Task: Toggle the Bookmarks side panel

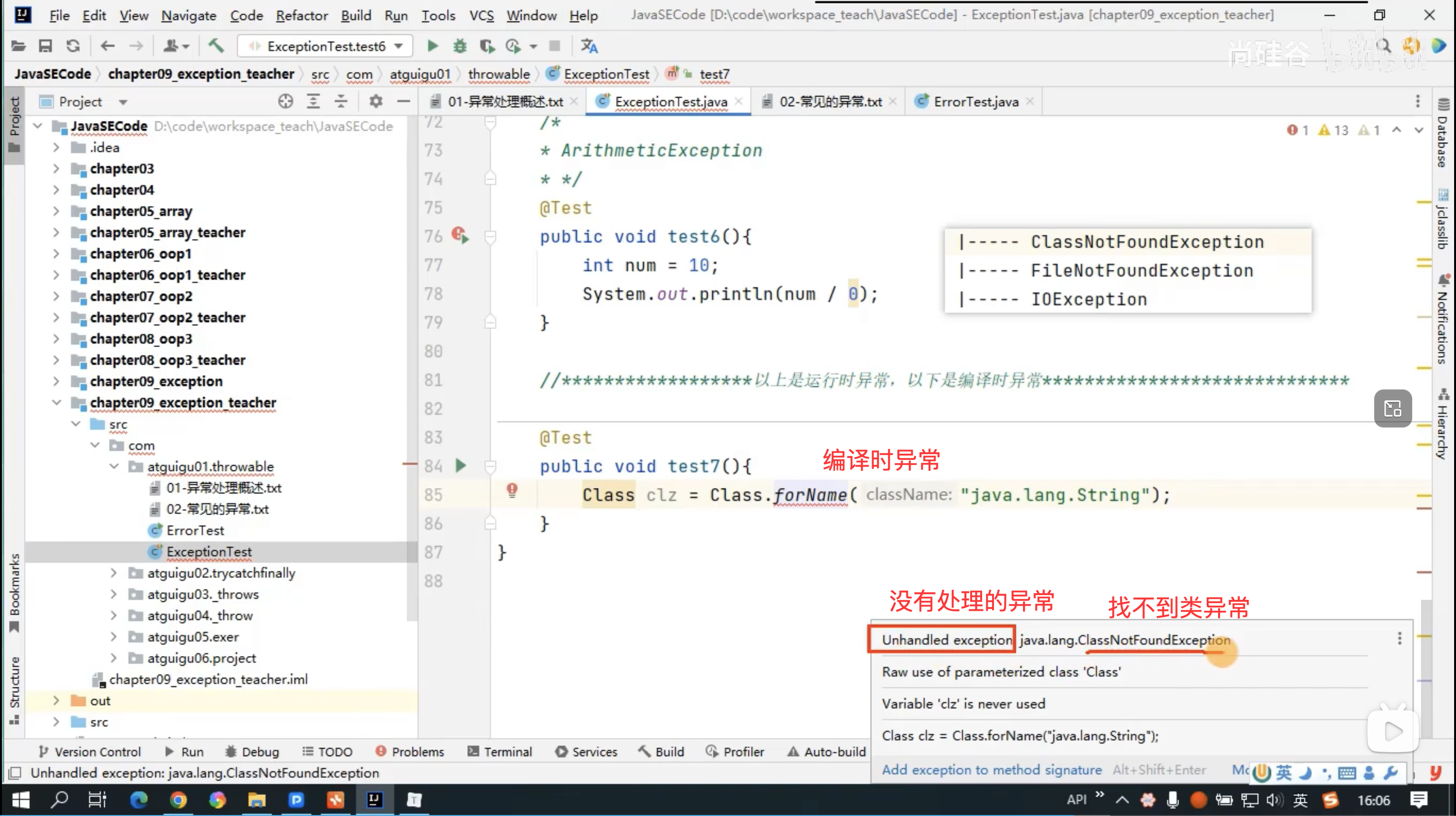Action: (x=15, y=592)
